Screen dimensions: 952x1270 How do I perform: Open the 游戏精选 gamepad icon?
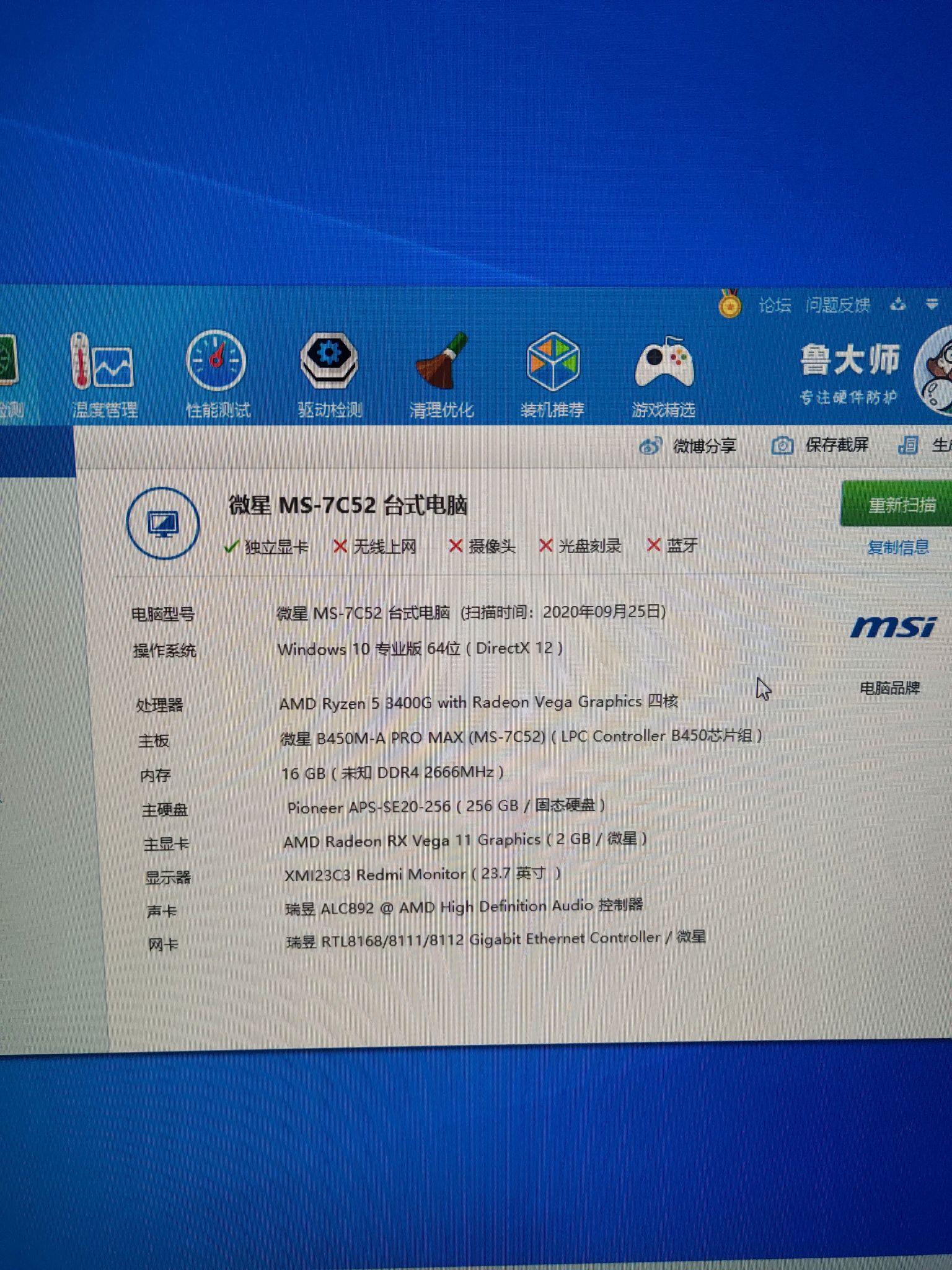pos(664,376)
